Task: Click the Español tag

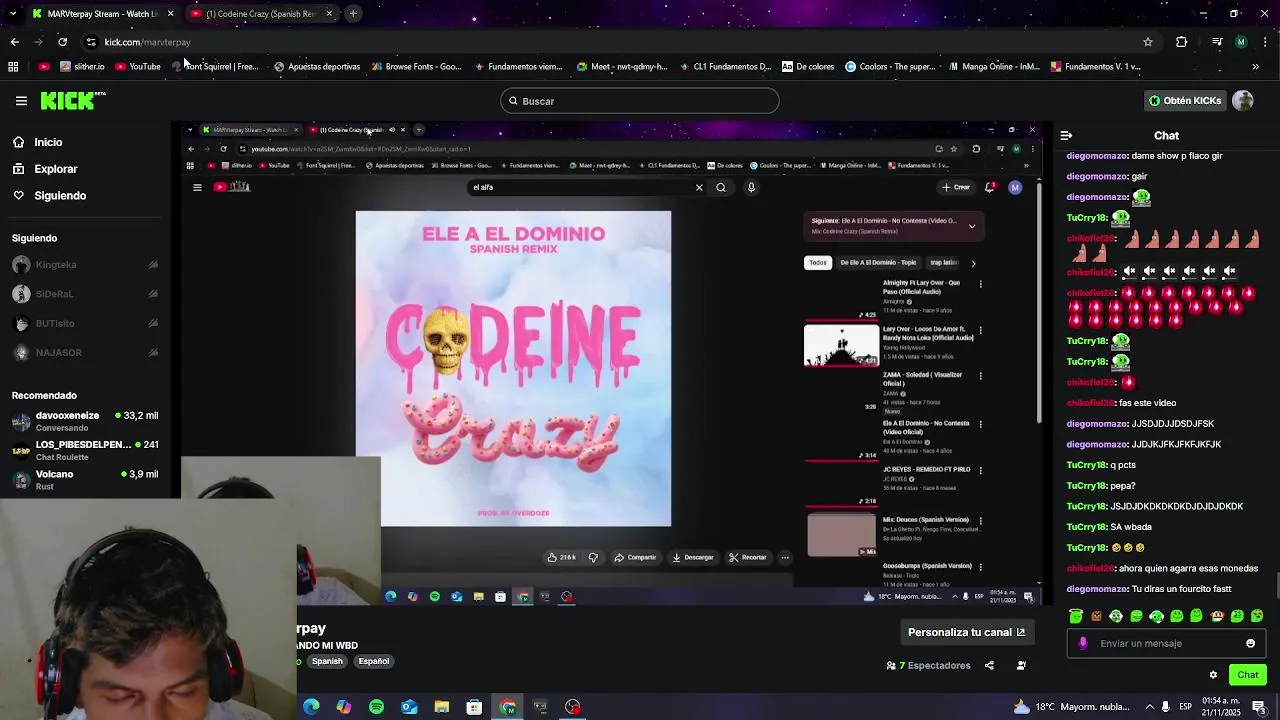Action: 374,661
